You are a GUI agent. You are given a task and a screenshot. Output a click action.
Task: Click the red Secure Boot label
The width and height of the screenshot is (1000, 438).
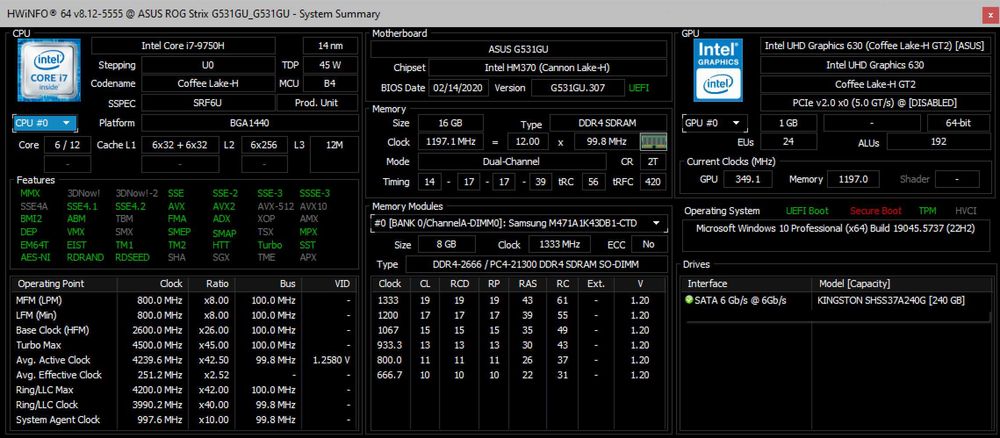click(874, 211)
